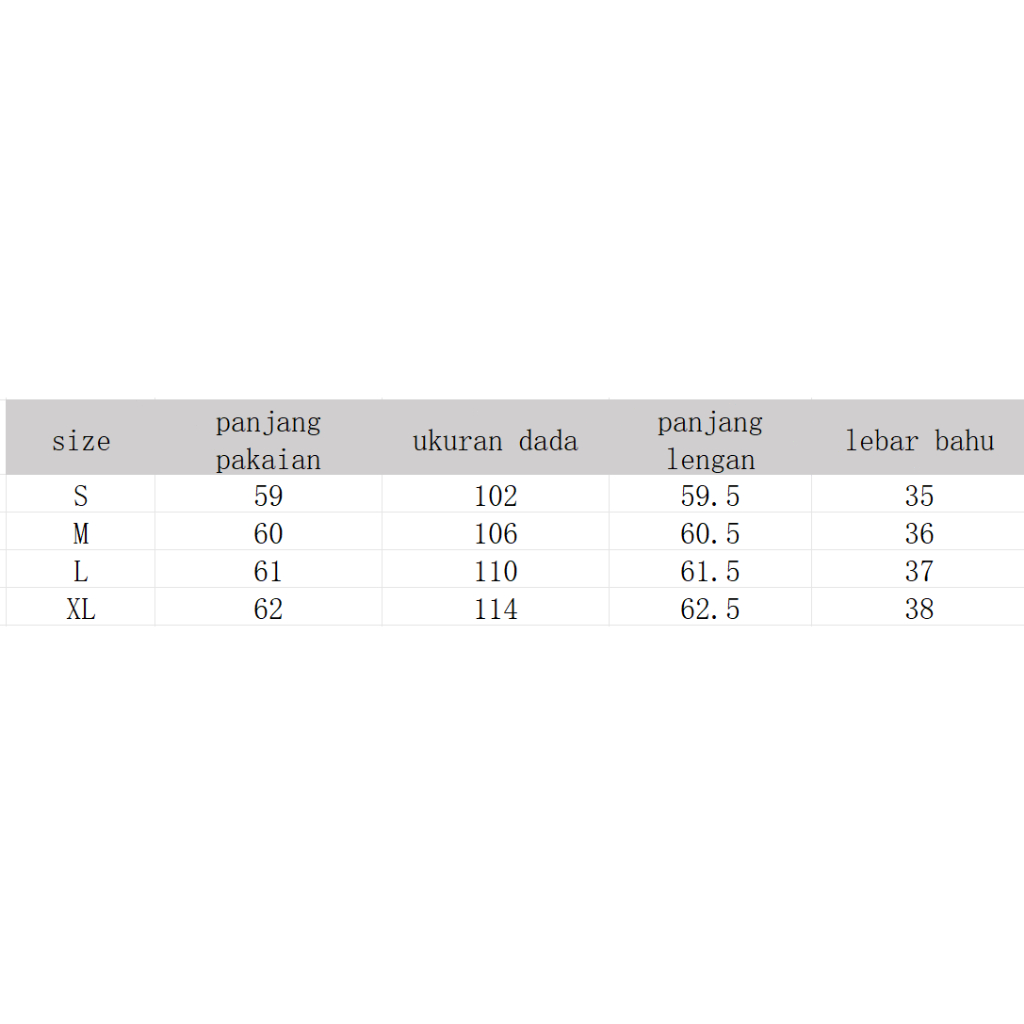The width and height of the screenshot is (1024, 1024).
Task: Select the size S row label
Action: (x=81, y=496)
